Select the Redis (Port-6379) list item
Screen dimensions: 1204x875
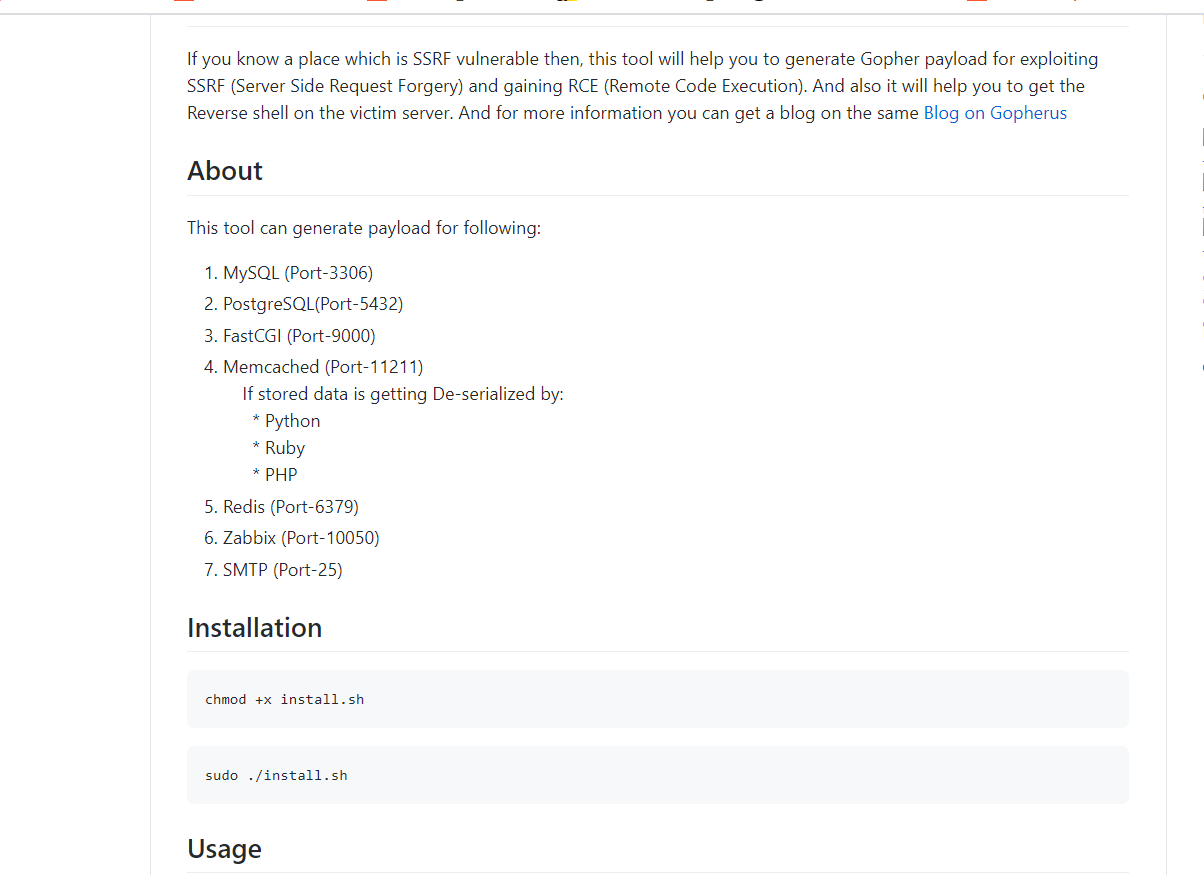coord(291,507)
